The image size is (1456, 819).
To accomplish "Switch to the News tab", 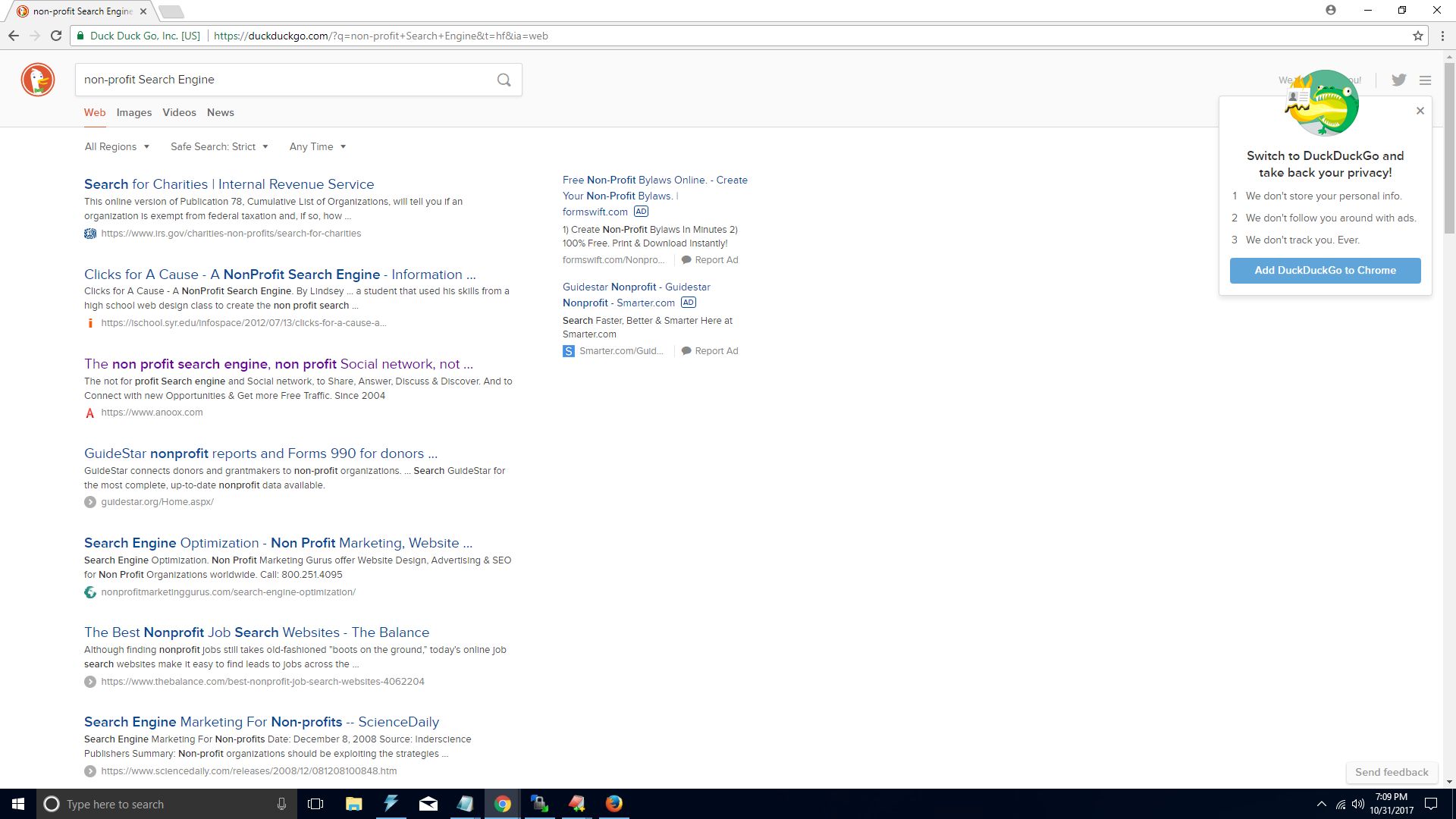I will point(221,112).
